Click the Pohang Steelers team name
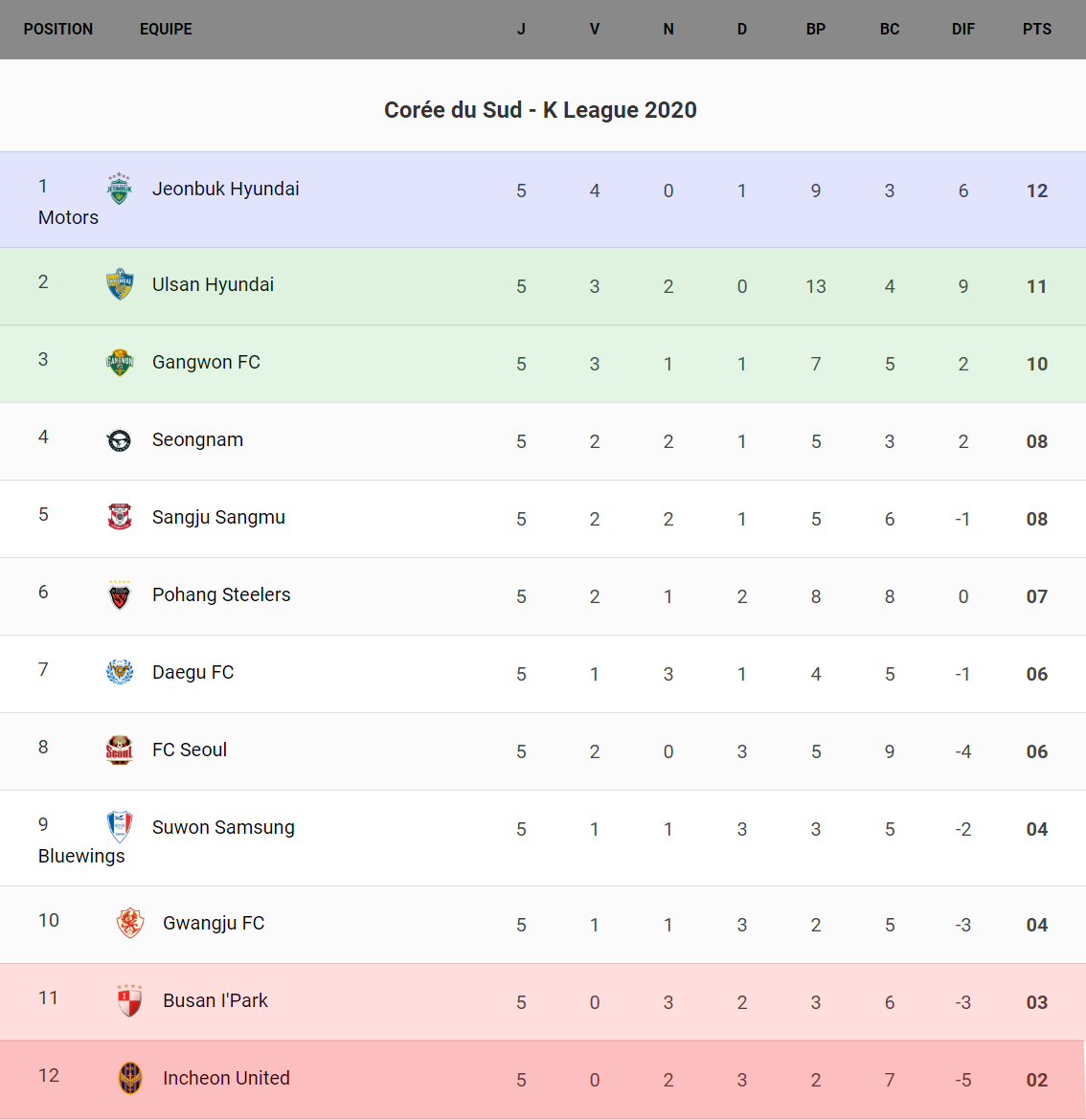 point(221,594)
